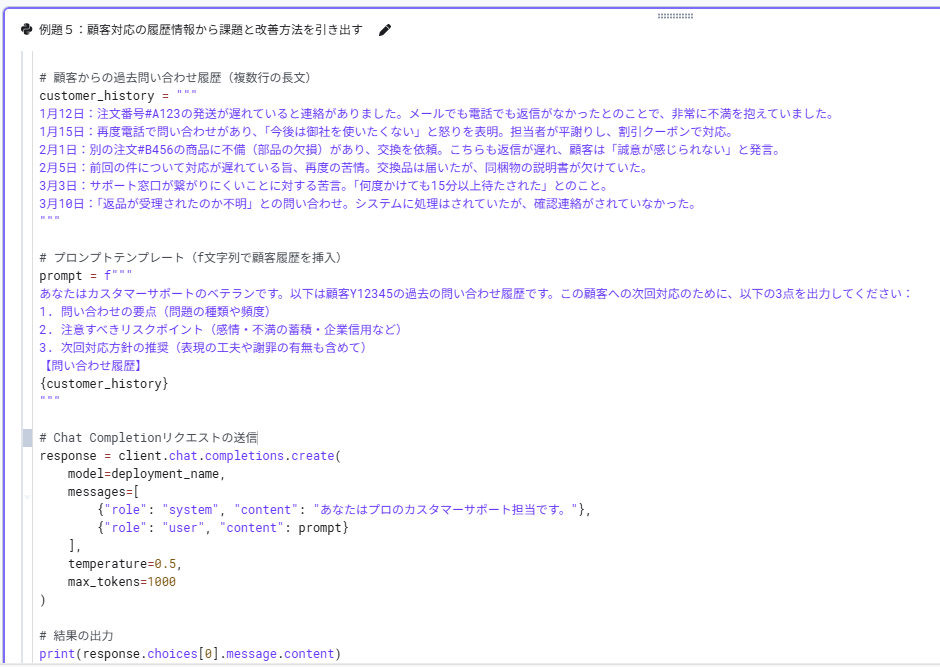Click the pencil icon to edit the cell title
This screenshot has width=940, height=667.
pos(385,30)
